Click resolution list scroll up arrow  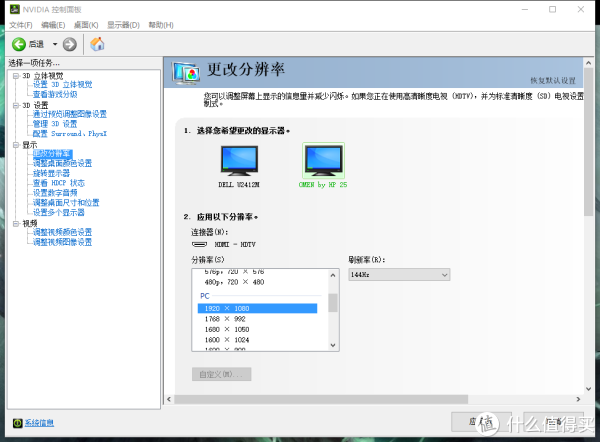pyautogui.click(x=333, y=275)
